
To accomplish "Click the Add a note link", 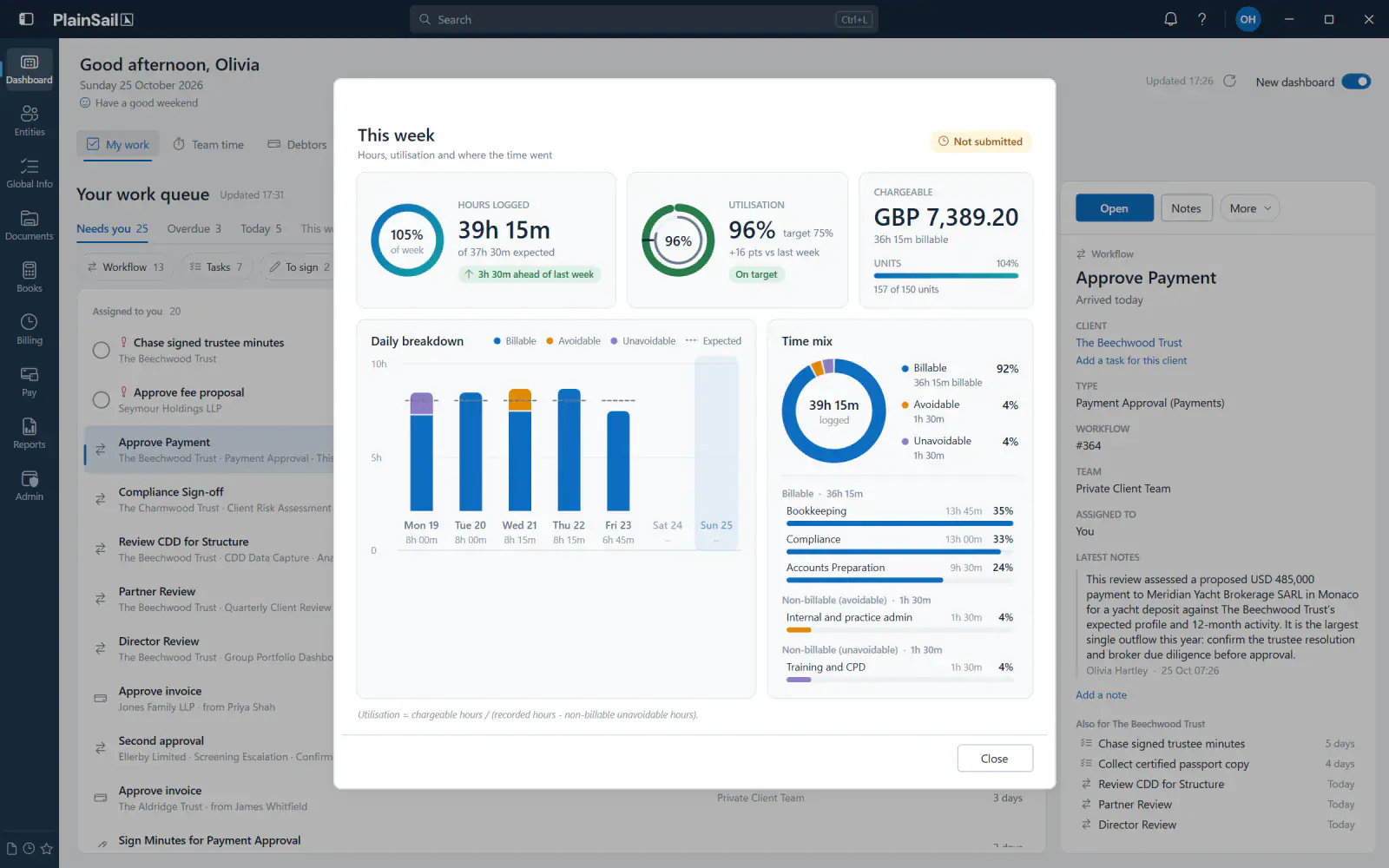I will point(1101,695).
